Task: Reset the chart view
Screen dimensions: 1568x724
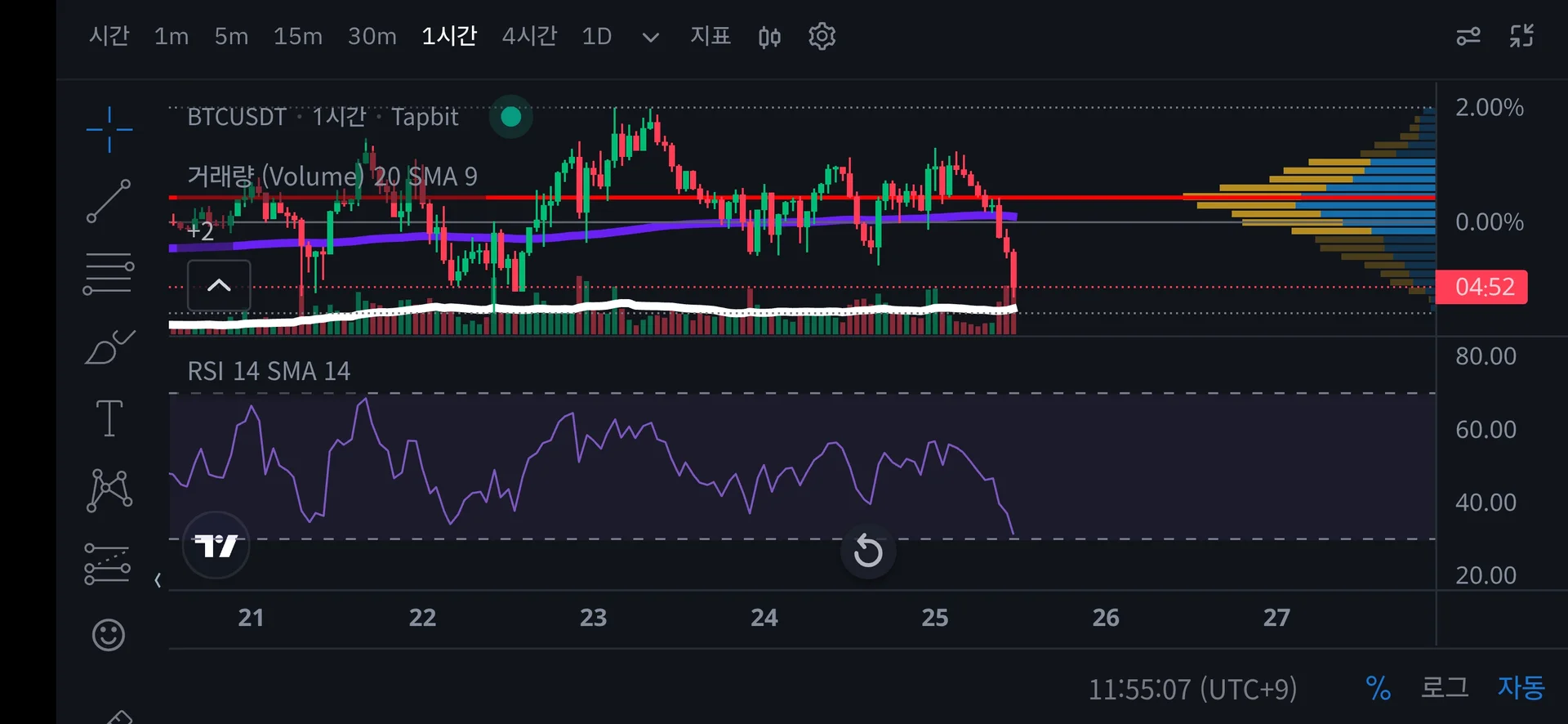Action: point(868,552)
